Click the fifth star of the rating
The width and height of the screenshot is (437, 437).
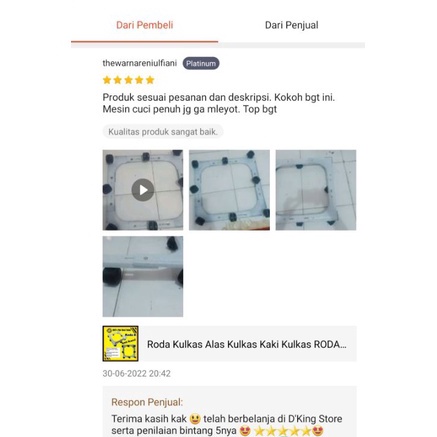pos(150,80)
